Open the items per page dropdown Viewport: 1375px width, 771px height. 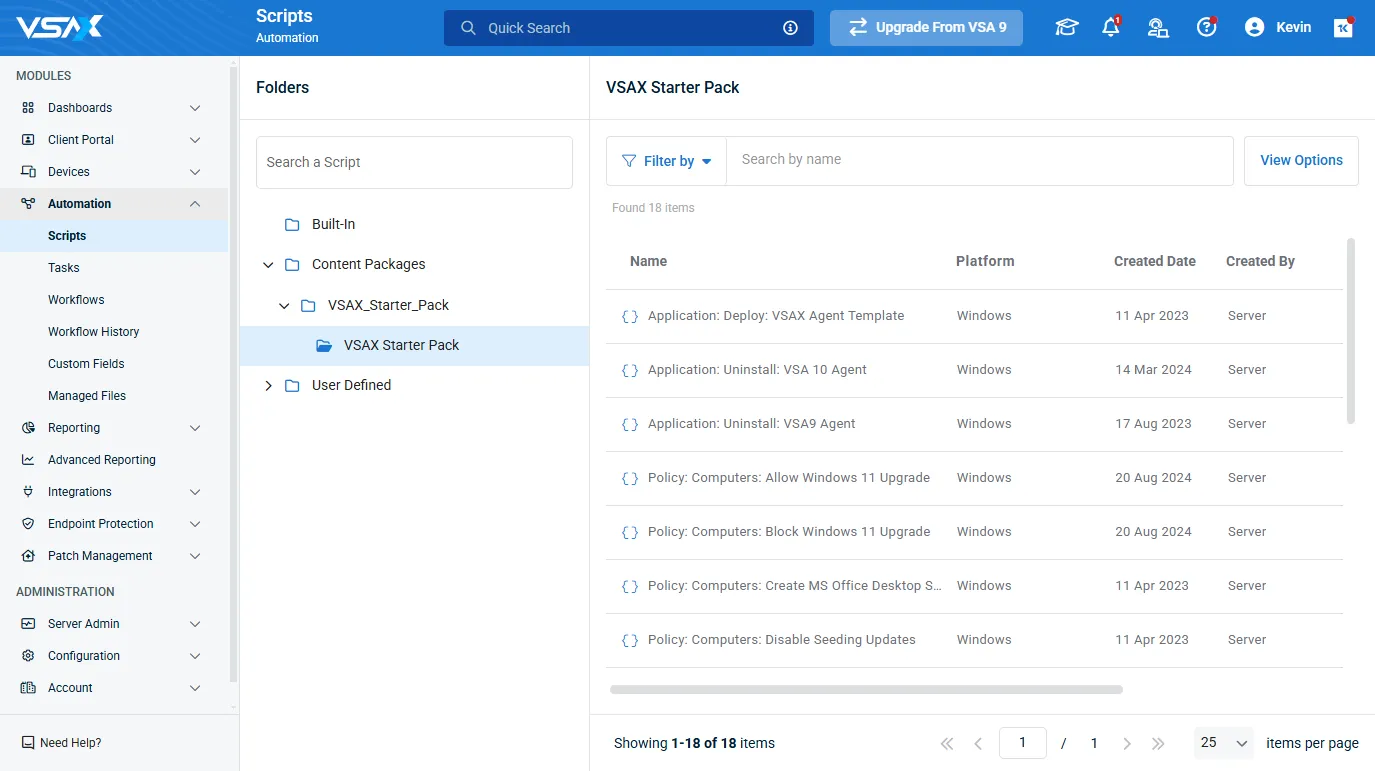coord(1224,743)
